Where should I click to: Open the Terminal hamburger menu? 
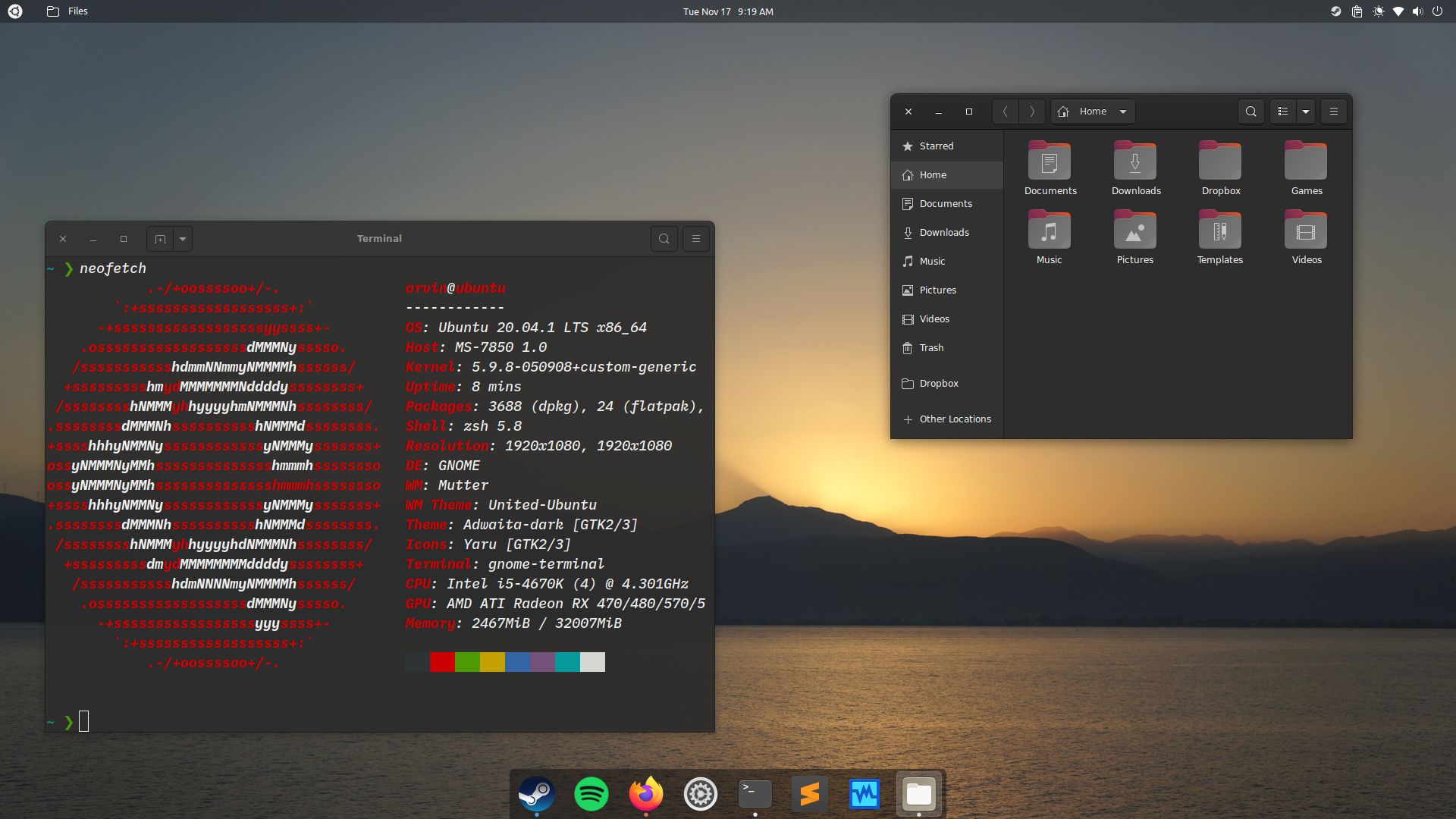(695, 238)
